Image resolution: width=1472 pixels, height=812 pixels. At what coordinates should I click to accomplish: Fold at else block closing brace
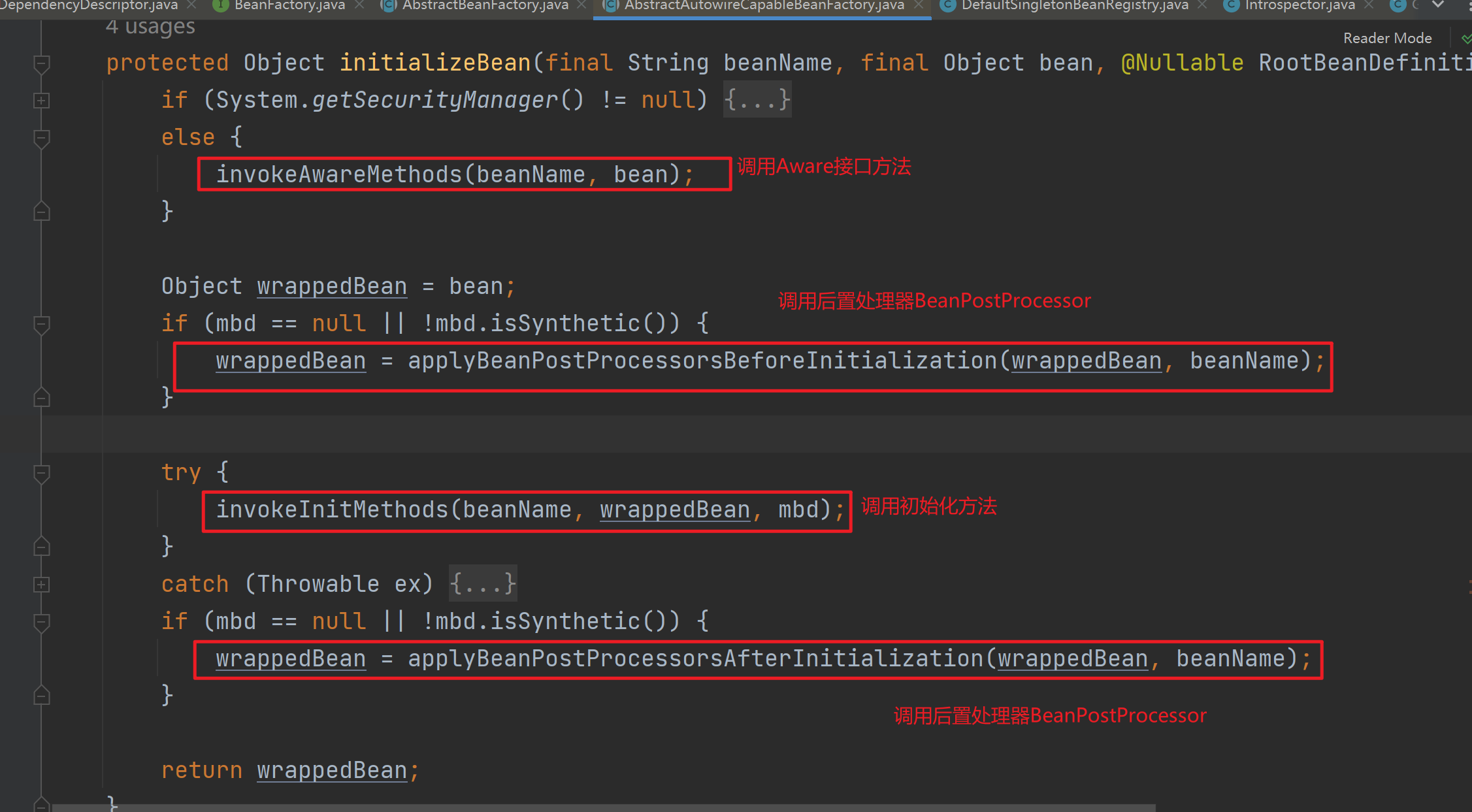(41, 212)
